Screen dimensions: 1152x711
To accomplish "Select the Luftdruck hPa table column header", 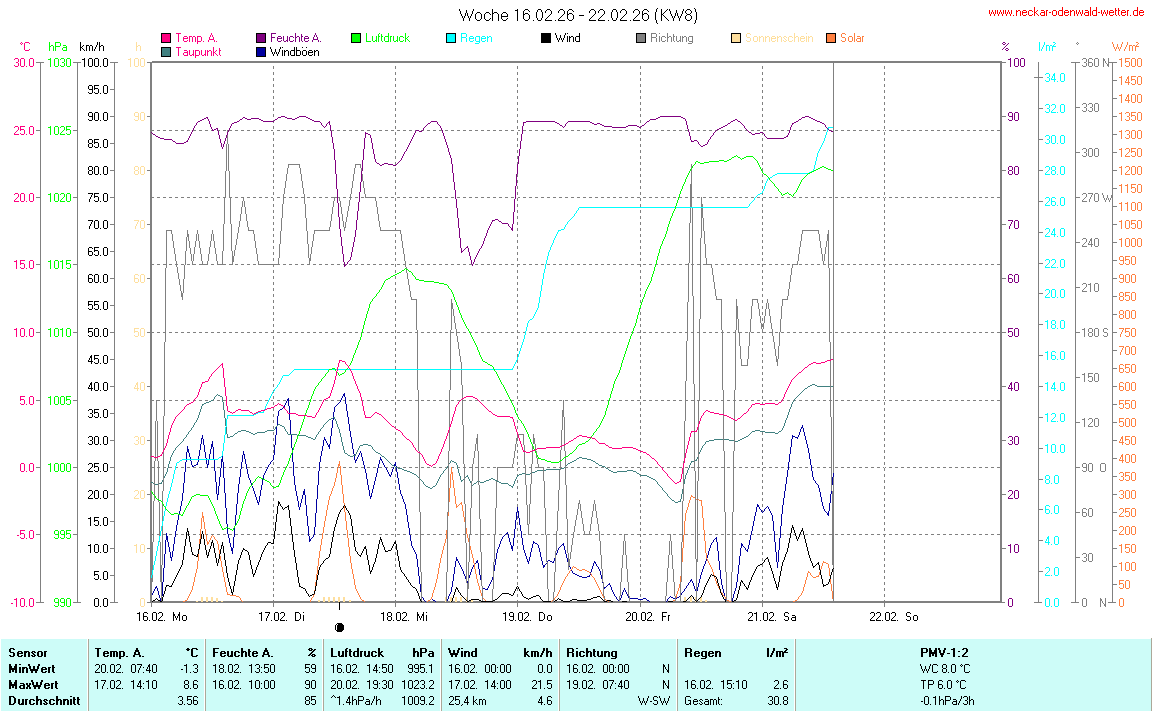I will pos(381,652).
